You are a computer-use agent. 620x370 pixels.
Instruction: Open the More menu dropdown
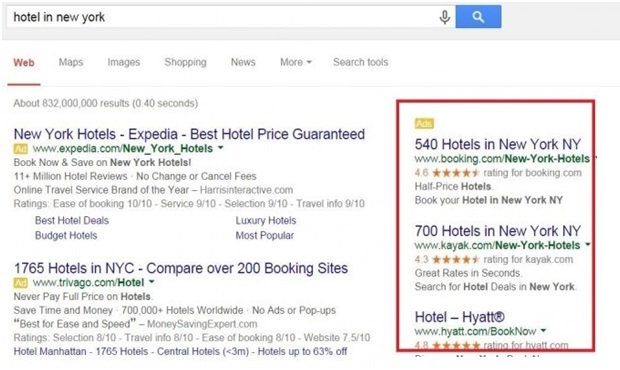pyautogui.click(x=296, y=62)
